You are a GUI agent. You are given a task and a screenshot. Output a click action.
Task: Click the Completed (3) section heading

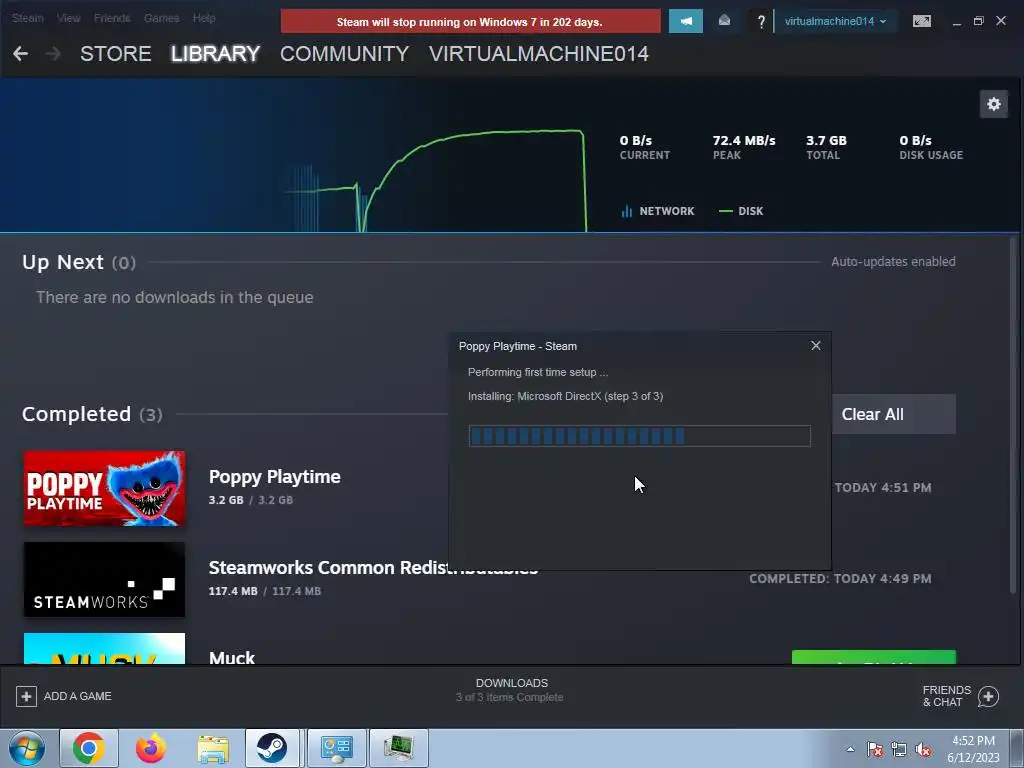(x=92, y=414)
